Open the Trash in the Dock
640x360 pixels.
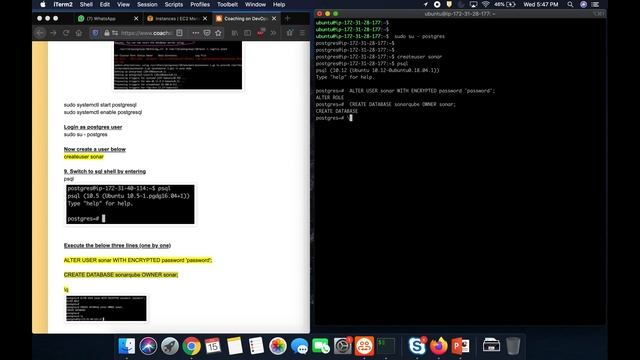point(513,346)
